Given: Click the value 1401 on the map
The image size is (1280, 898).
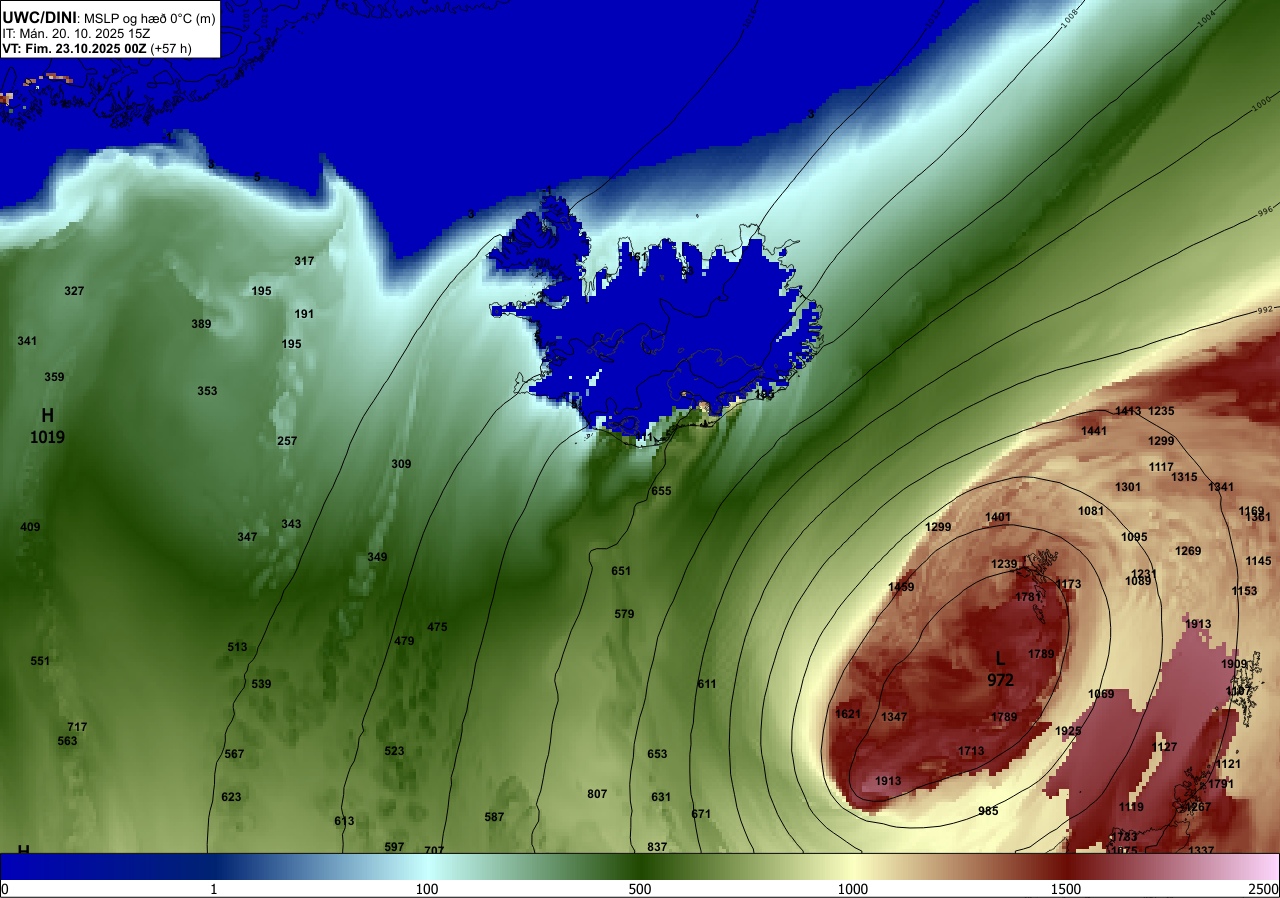Looking at the screenshot, I should (998, 517).
